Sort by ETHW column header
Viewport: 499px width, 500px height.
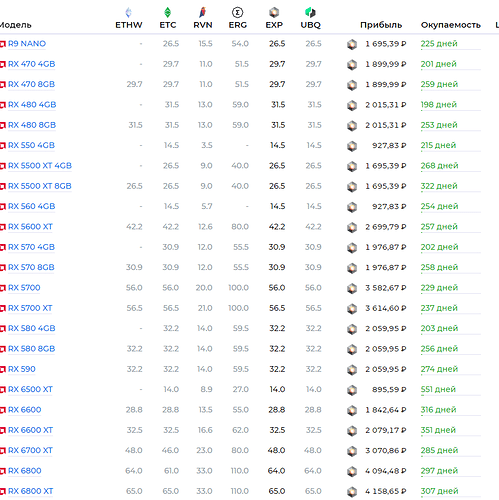click(129, 25)
